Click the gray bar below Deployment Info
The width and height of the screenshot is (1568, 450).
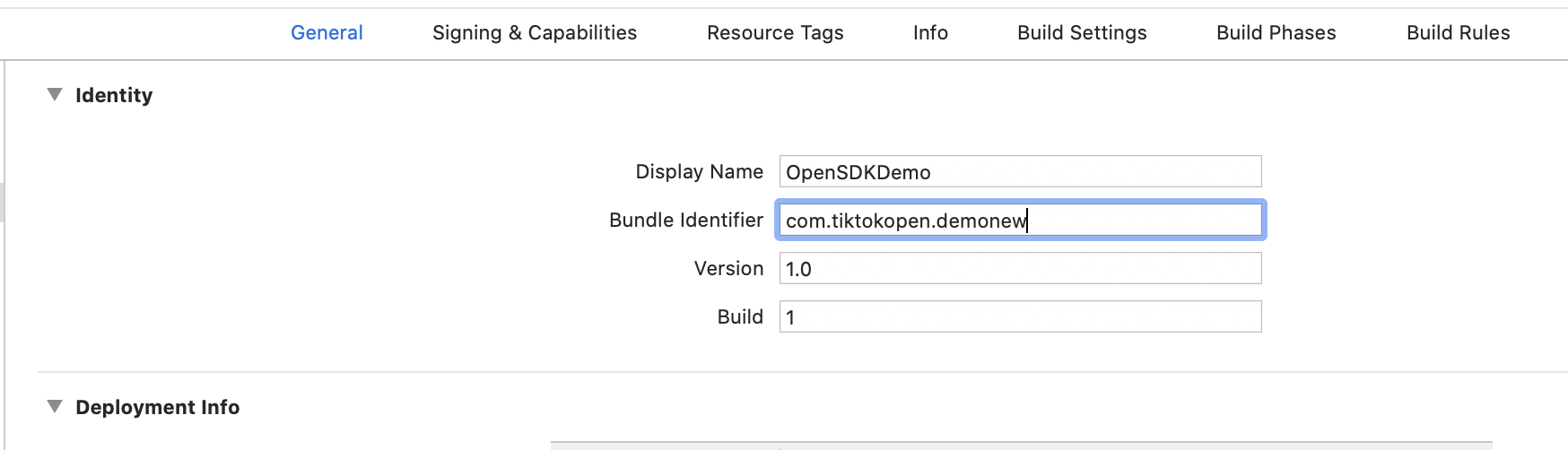point(1021,445)
